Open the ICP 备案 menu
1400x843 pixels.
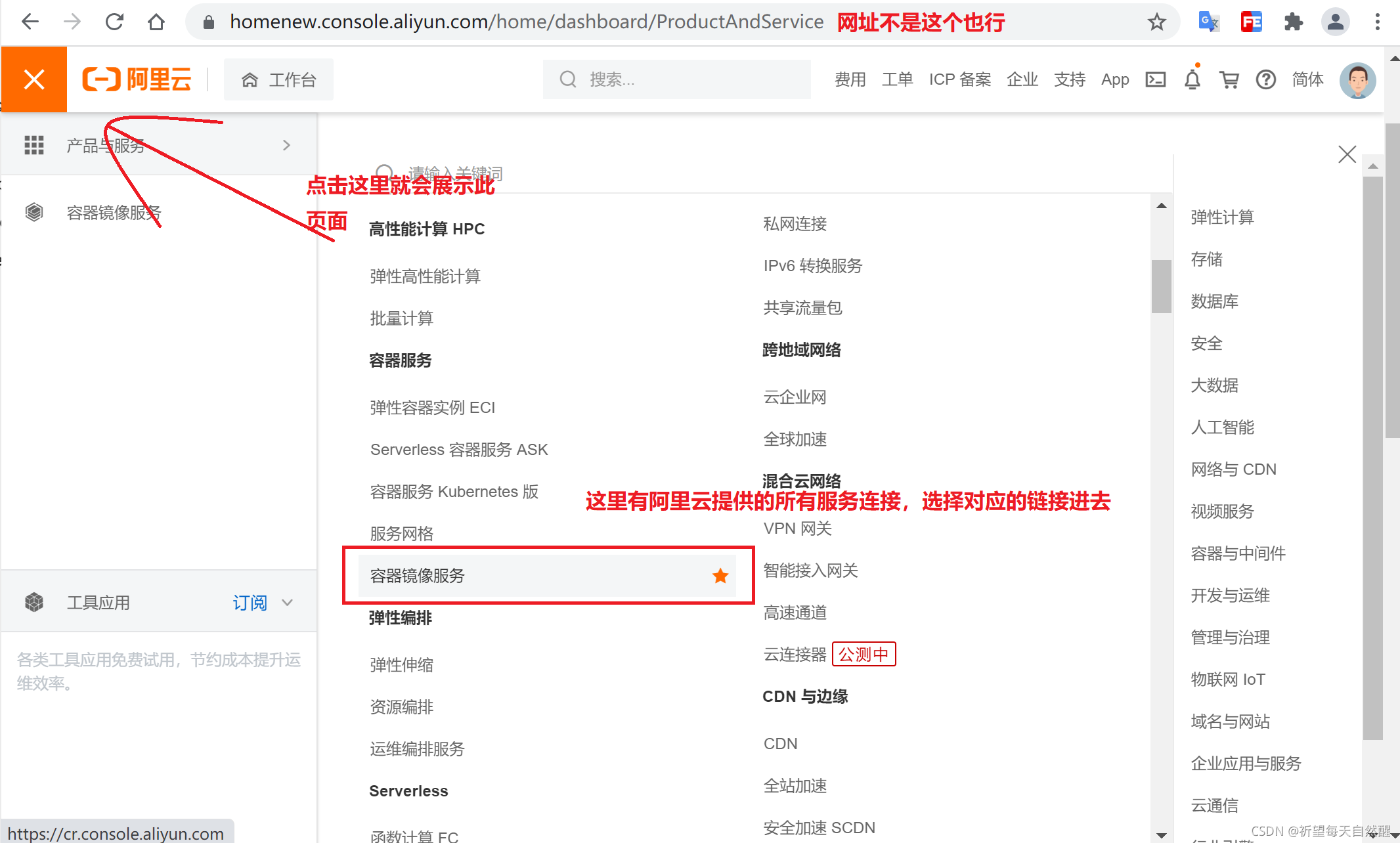pyautogui.click(x=959, y=79)
